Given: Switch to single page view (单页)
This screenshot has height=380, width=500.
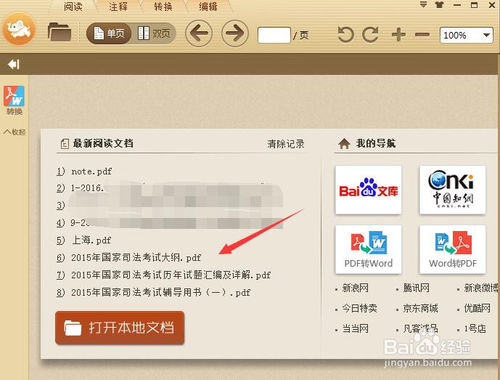Looking at the screenshot, I should click(109, 33).
